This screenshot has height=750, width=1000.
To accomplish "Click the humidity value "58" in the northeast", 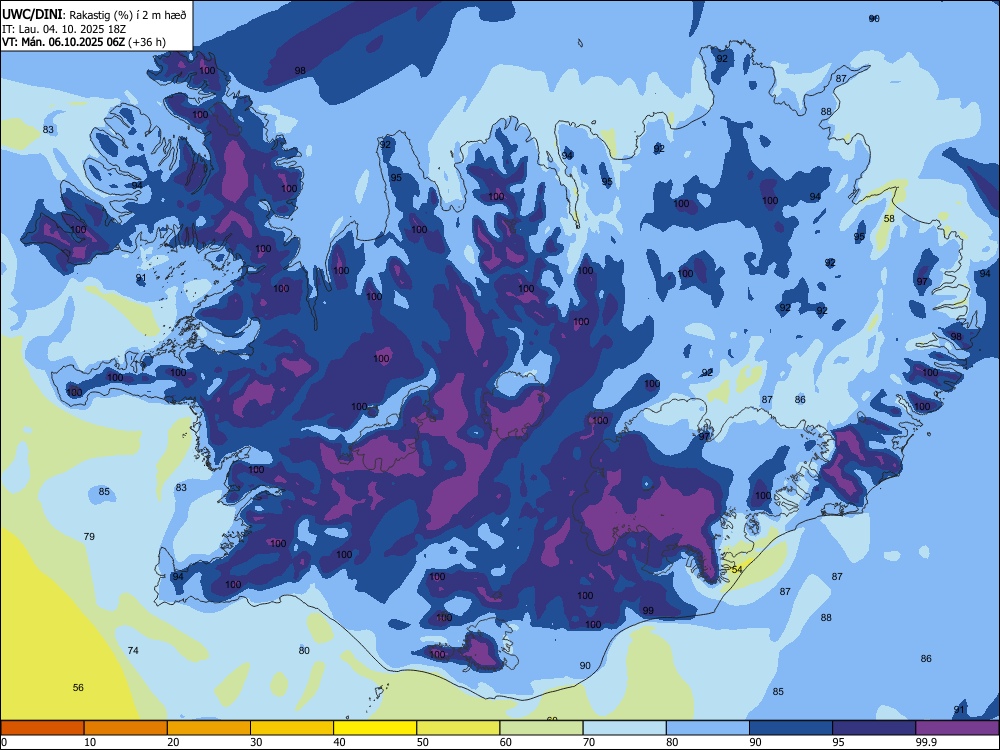I will click(x=889, y=218).
